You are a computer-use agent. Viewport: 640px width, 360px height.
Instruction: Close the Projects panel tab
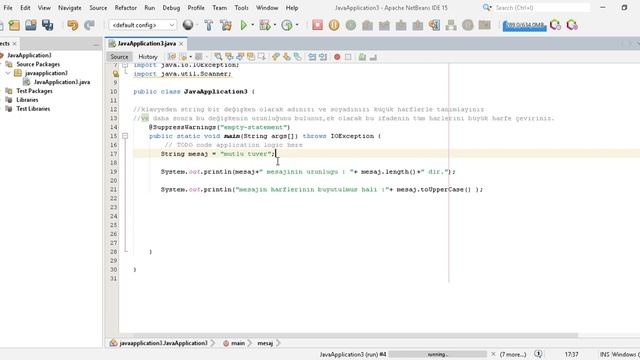(x=15, y=44)
